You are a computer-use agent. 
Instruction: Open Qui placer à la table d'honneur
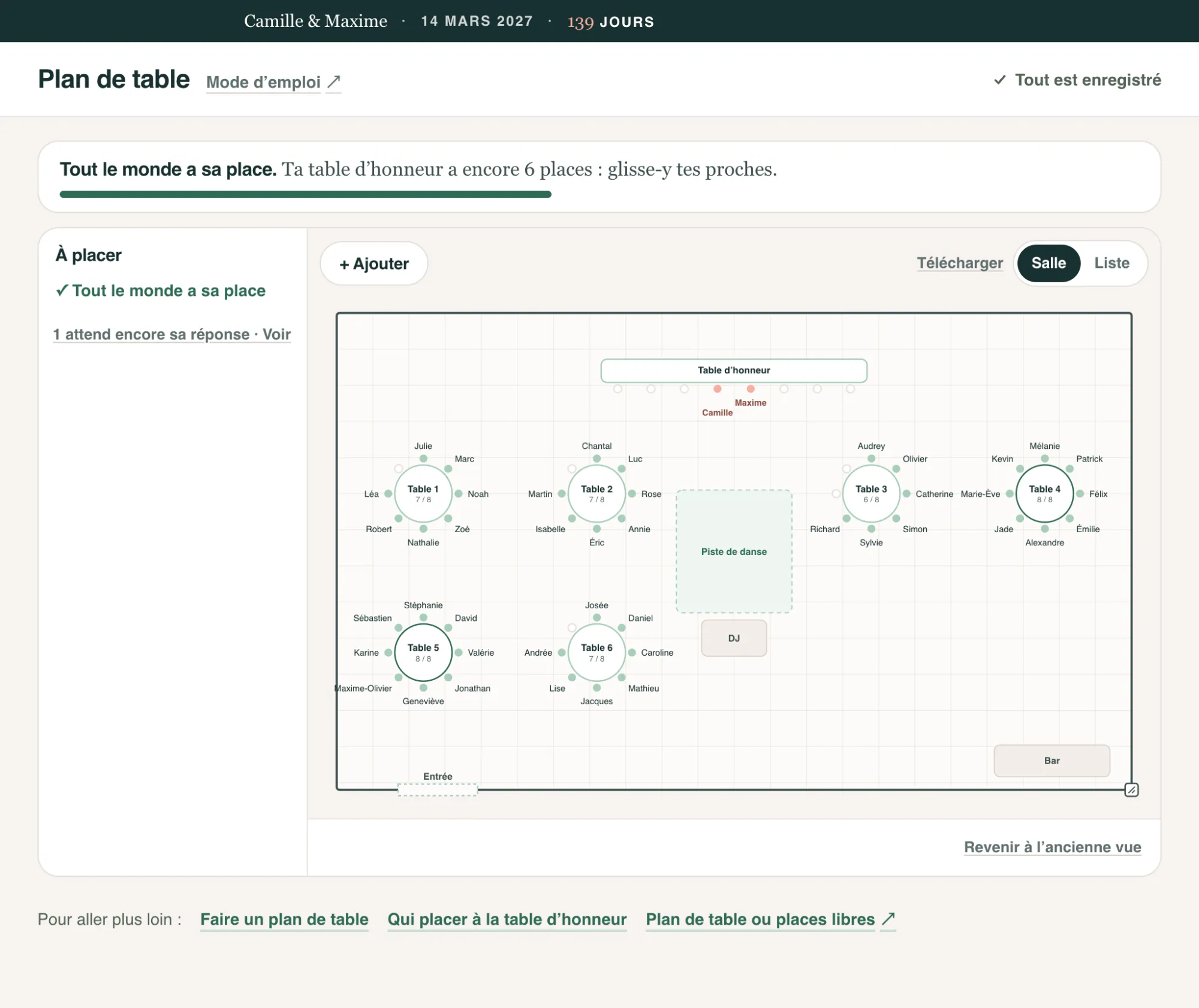[x=507, y=919]
